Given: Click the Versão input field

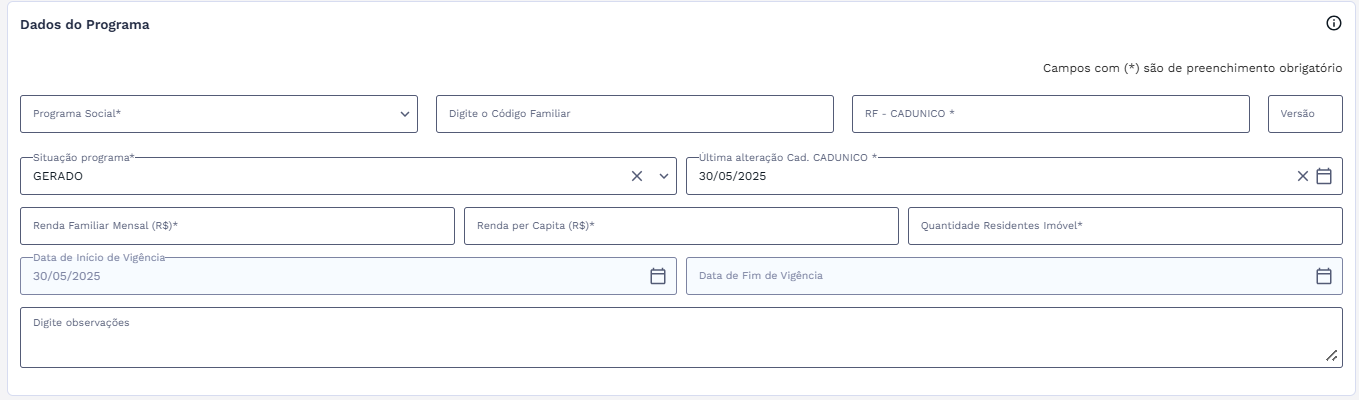Looking at the screenshot, I should point(1305,114).
